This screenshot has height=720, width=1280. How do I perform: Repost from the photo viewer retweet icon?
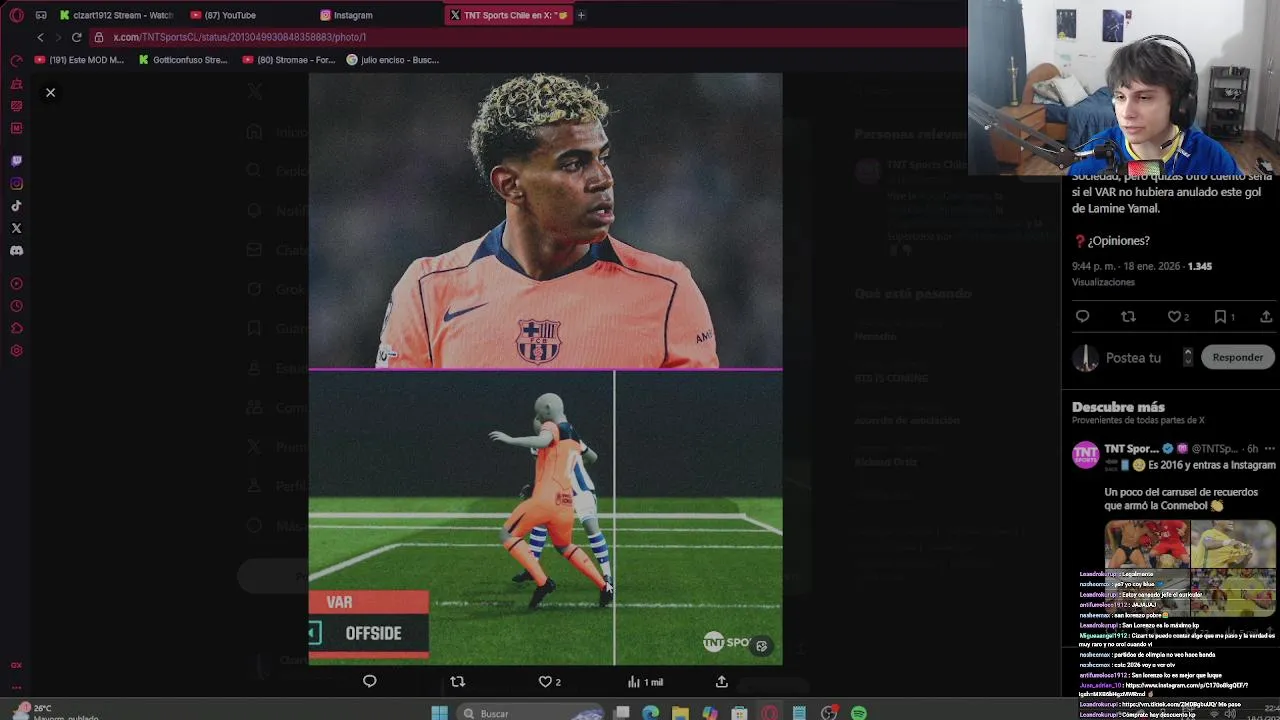pyautogui.click(x=457, y=681)
